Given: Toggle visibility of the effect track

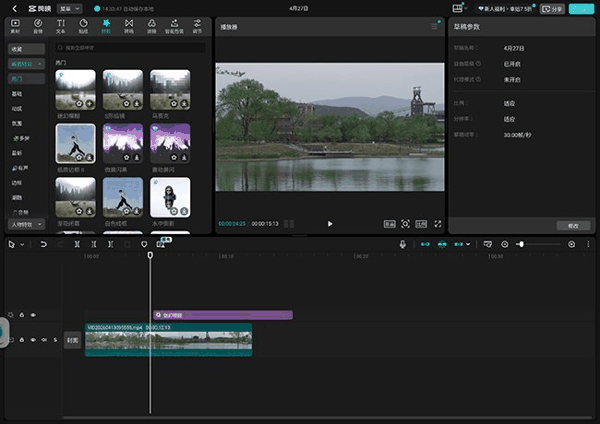Looking at the screenshot, I should pos(33,315).
